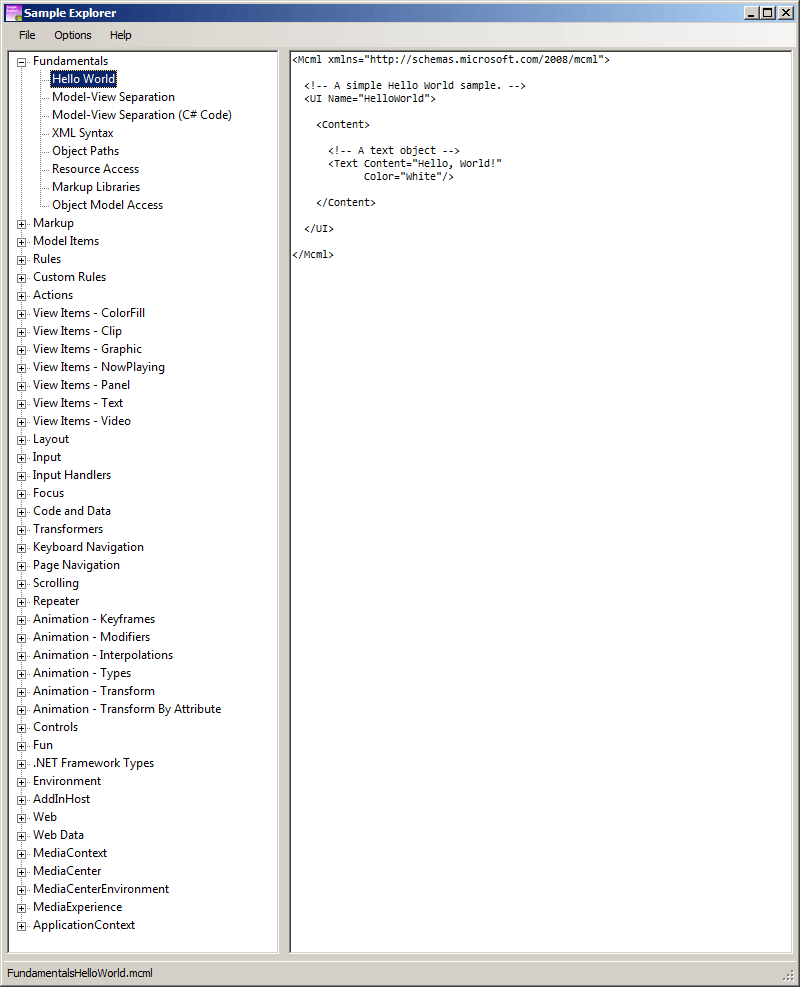Select Animation - Transform By Attribute label
The width and height of the screenshot is (800, 987).
pyautogui.click(x=127, y=709)
